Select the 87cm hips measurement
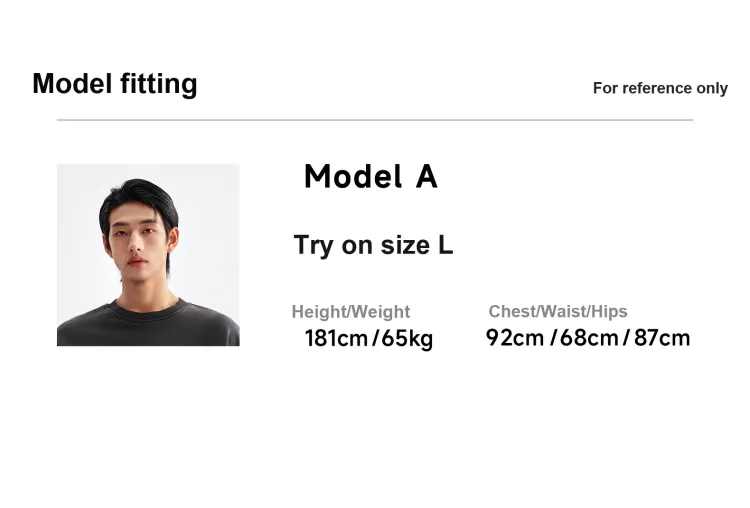This screenshot has height=508, width=750. [x=662, y=338]
